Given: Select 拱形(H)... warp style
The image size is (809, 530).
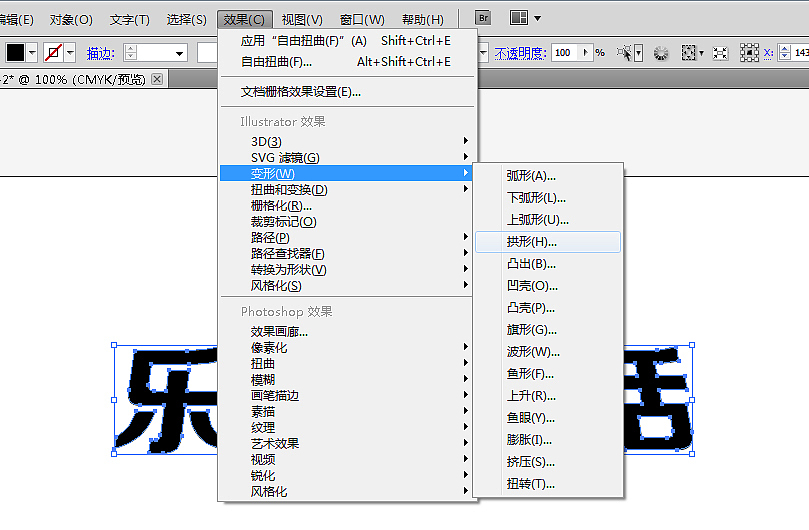Looking at the screenshot, I should click(548, 242).
